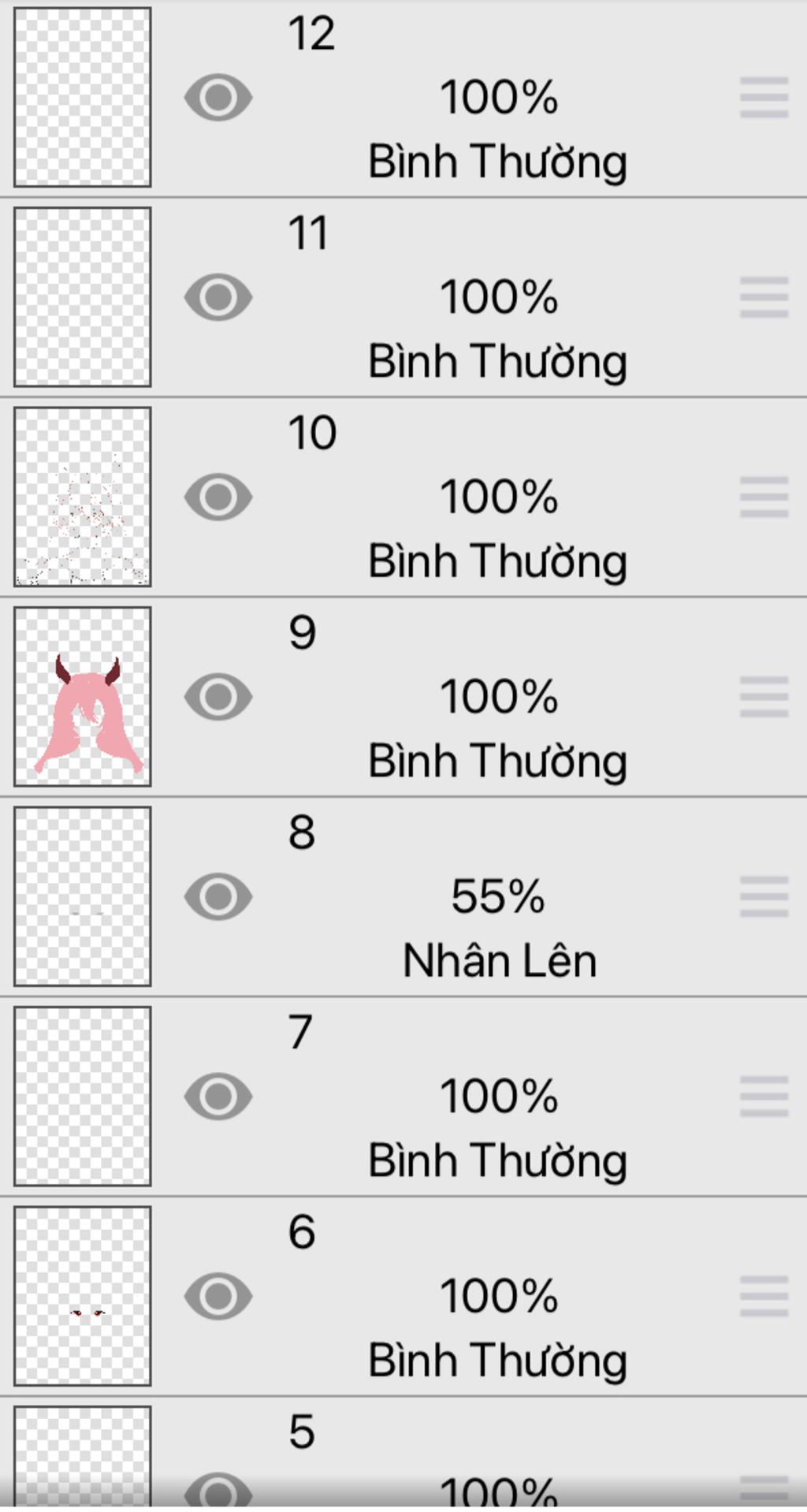This screenshot has height=1512, width=807.
Task: Hide layer 10 with the eye icon
Action: [x=218, y=497]
